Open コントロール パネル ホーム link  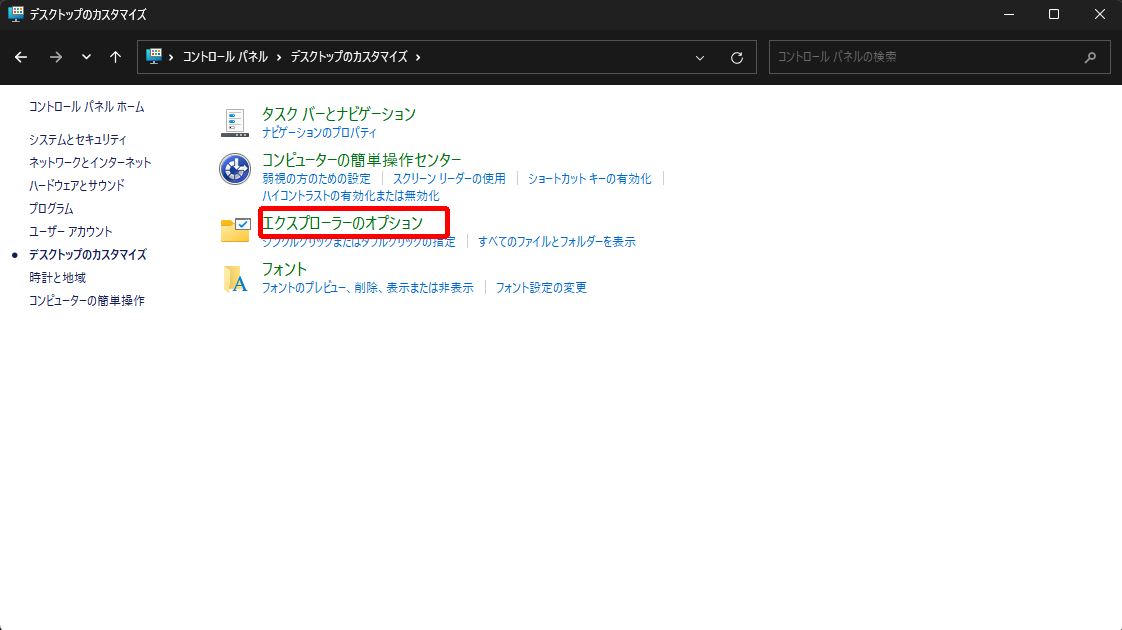point(87,107)
